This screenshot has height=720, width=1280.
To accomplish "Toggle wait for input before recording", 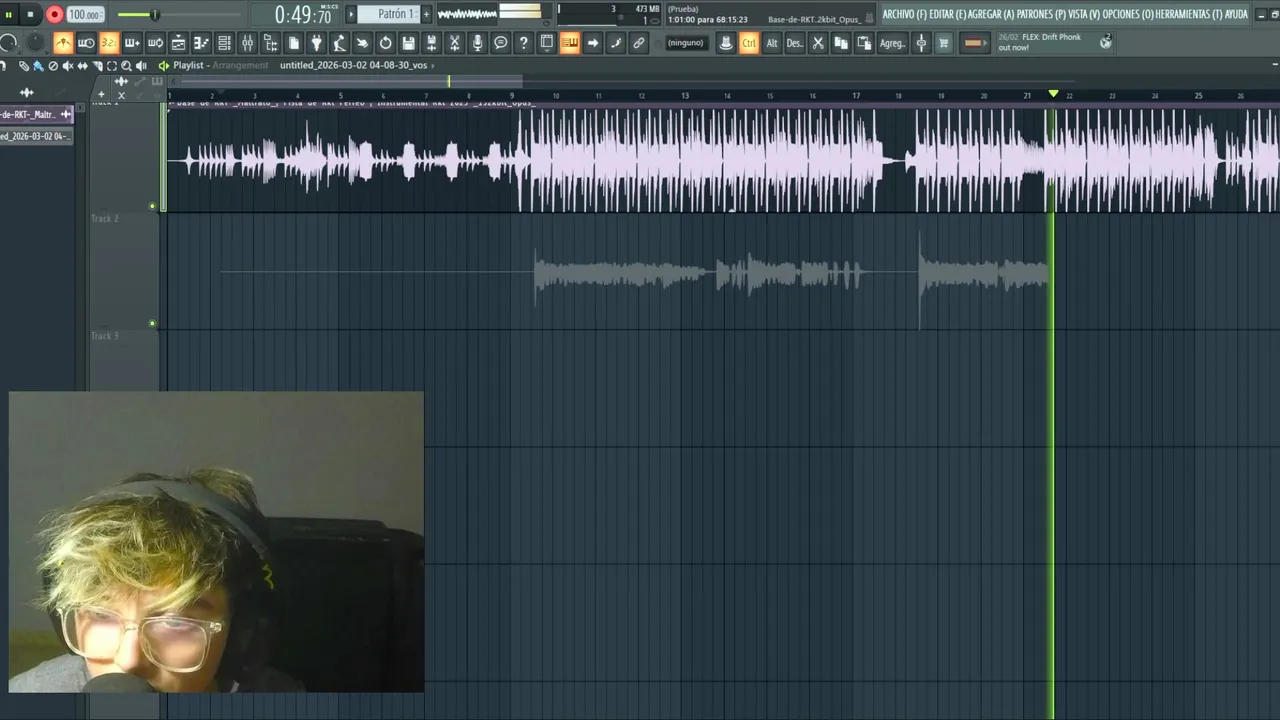I will [86, 43].
